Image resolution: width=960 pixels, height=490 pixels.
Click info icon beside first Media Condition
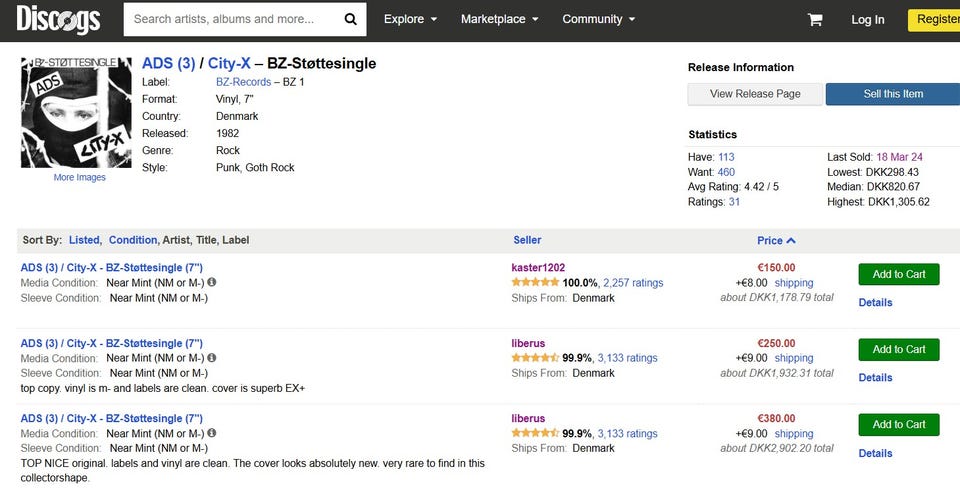212,283
